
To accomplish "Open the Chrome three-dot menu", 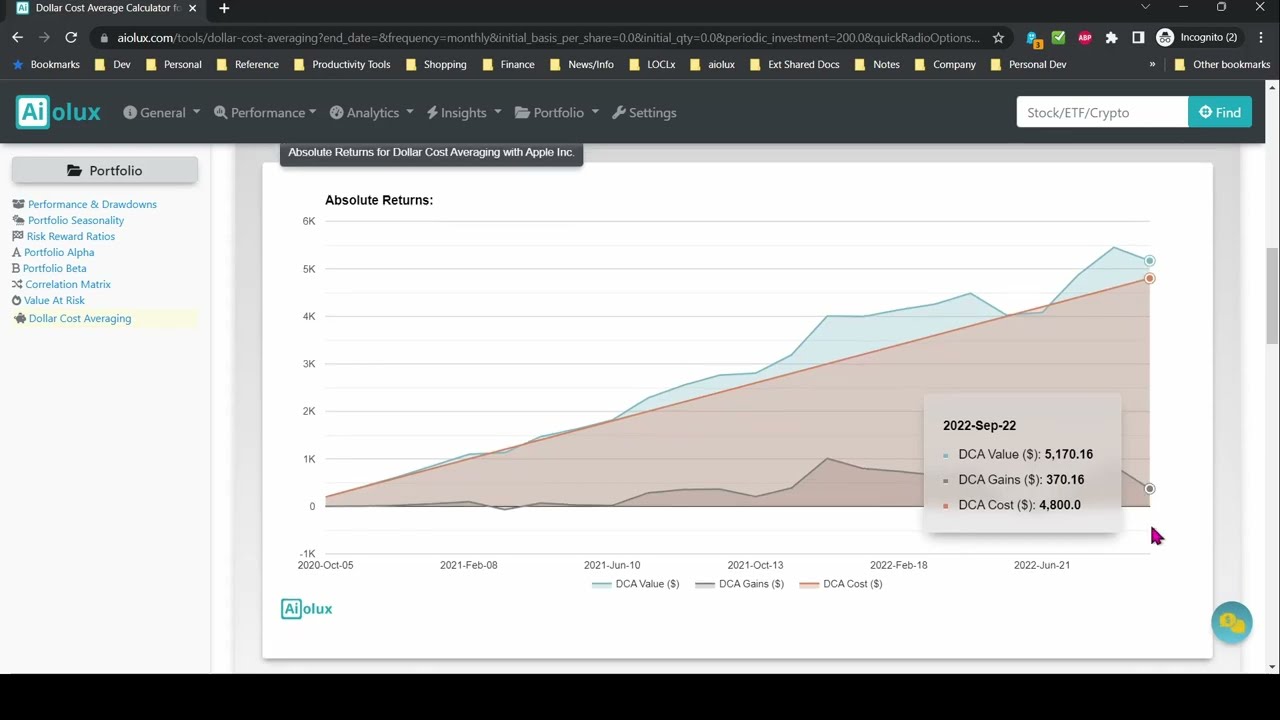I will click(x=1260, y=37).
